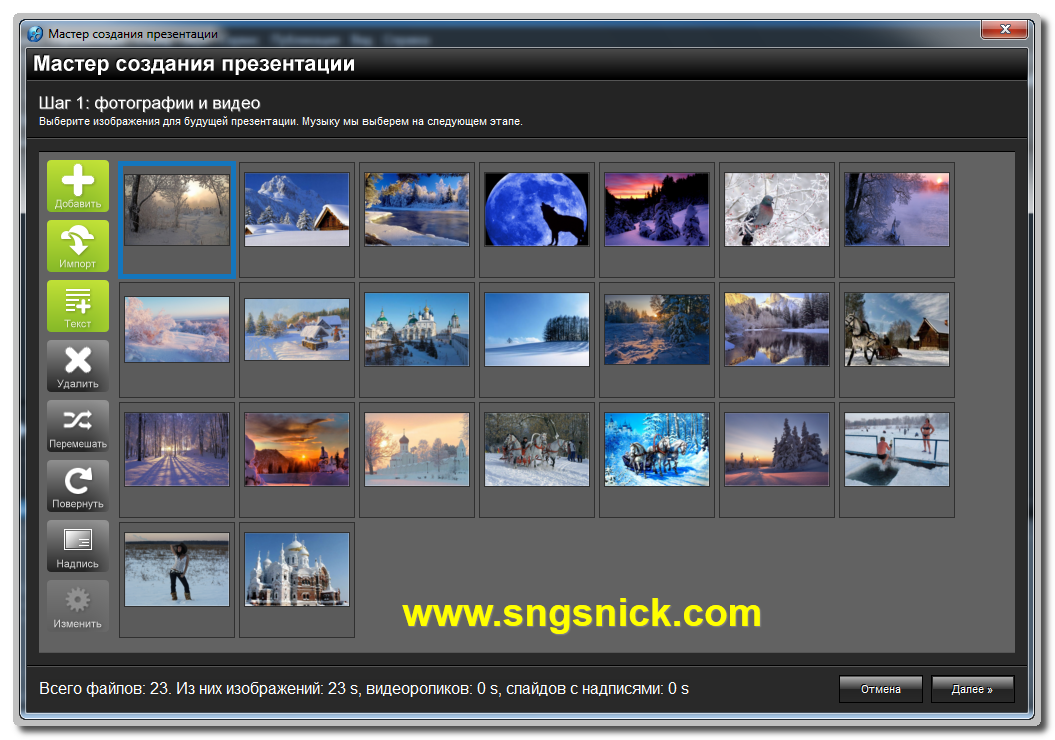Select the horse troika painting thumbnail
Image resolution: width=1055 pixels, height=740 pixels.
click(x=657, y=449)
